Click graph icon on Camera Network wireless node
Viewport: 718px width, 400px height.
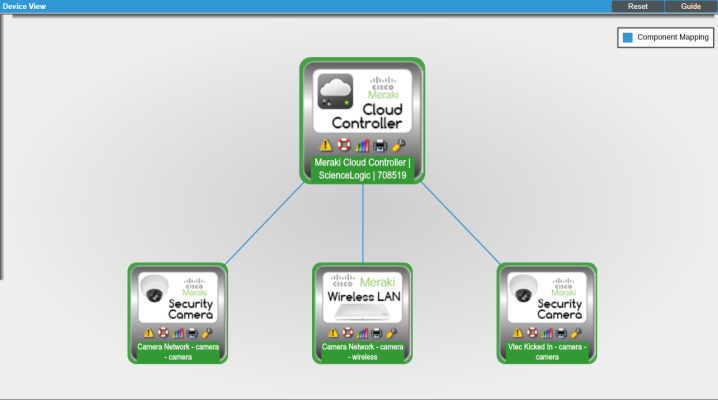(362, 333)
